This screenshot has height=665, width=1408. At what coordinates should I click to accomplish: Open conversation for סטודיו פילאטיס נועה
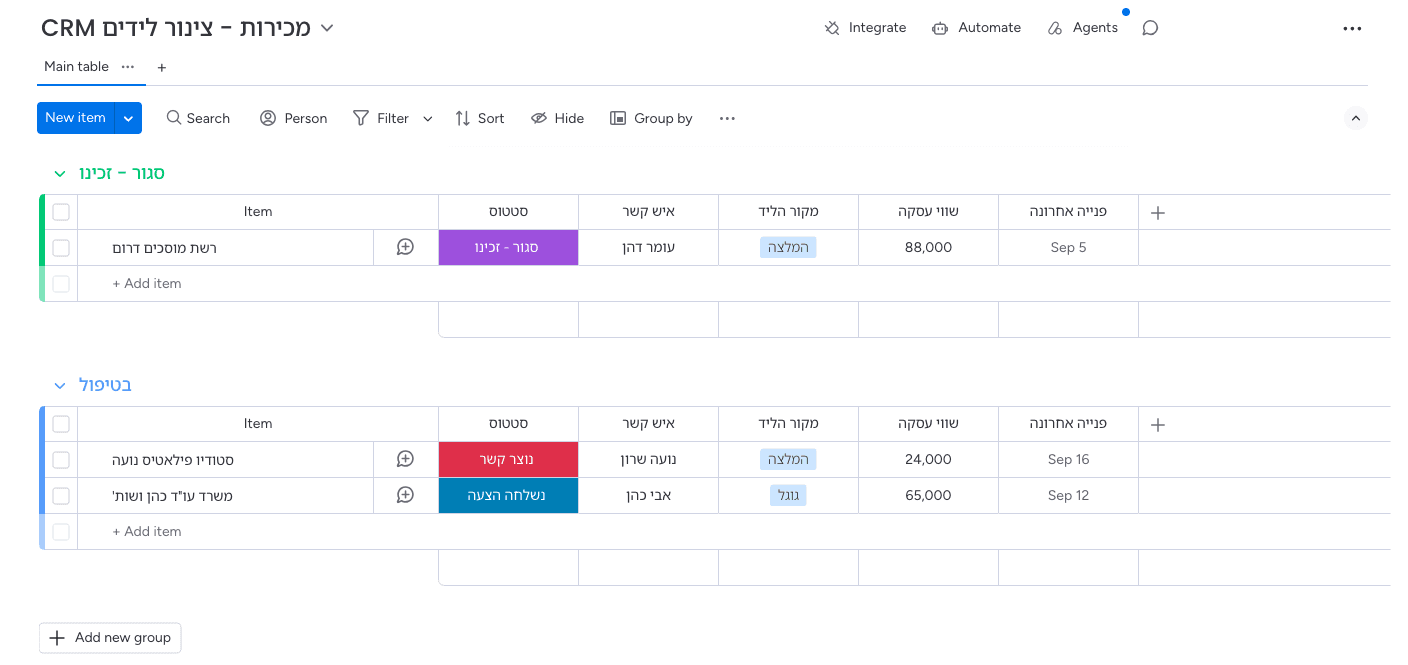pyautogui.click(x=405, y=459)
